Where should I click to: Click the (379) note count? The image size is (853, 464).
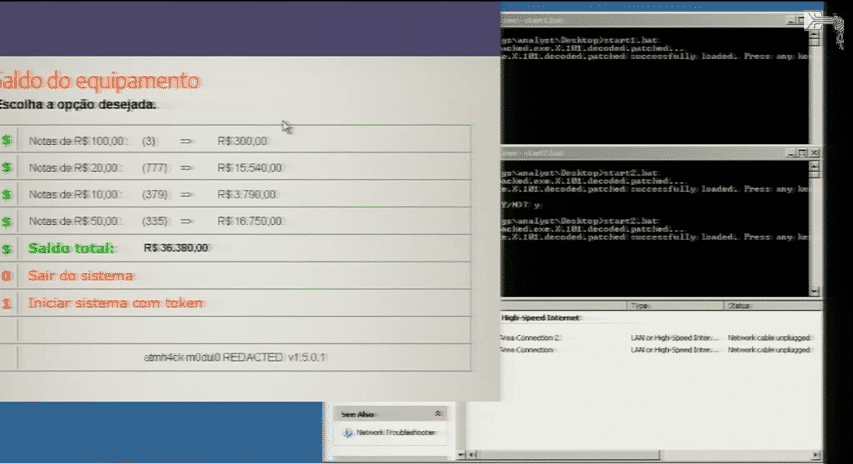(154, 194)
